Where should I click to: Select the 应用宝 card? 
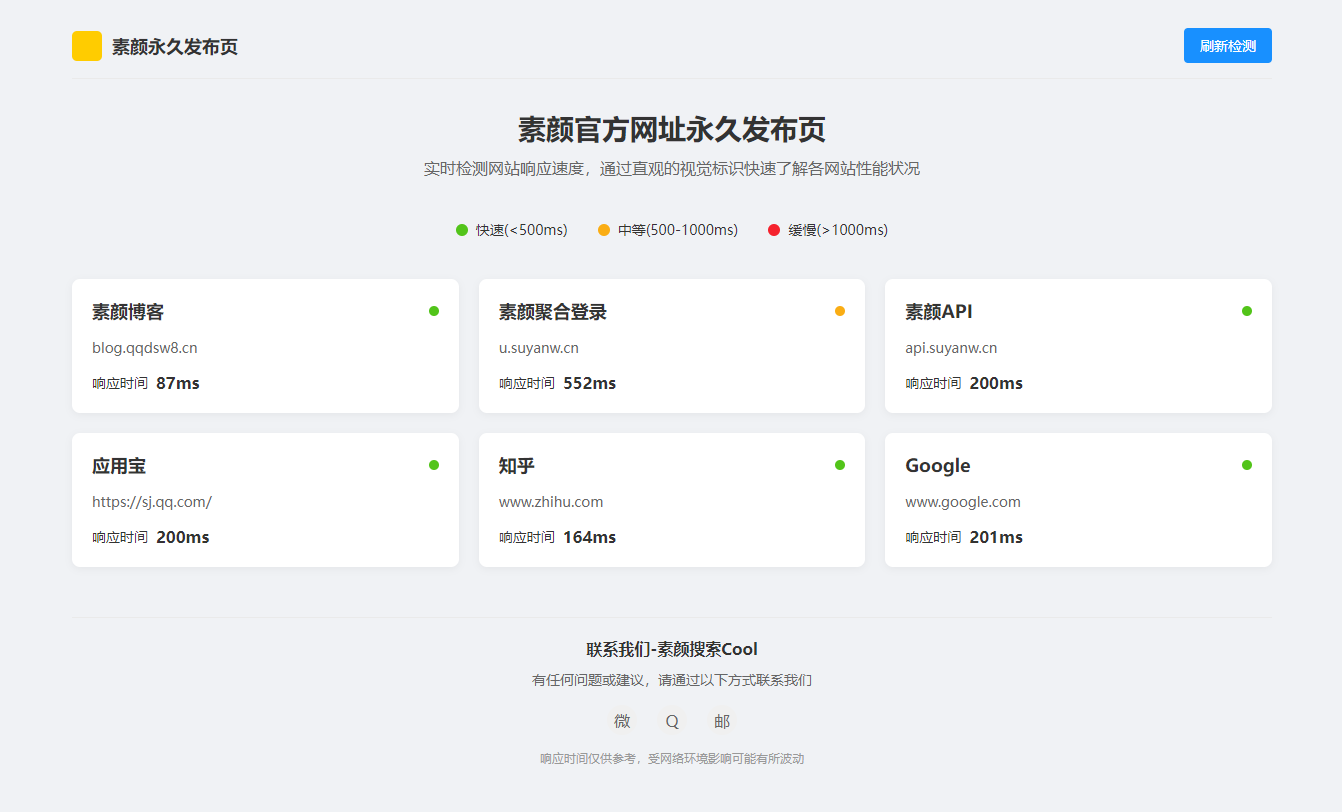[x=265, y=500]
